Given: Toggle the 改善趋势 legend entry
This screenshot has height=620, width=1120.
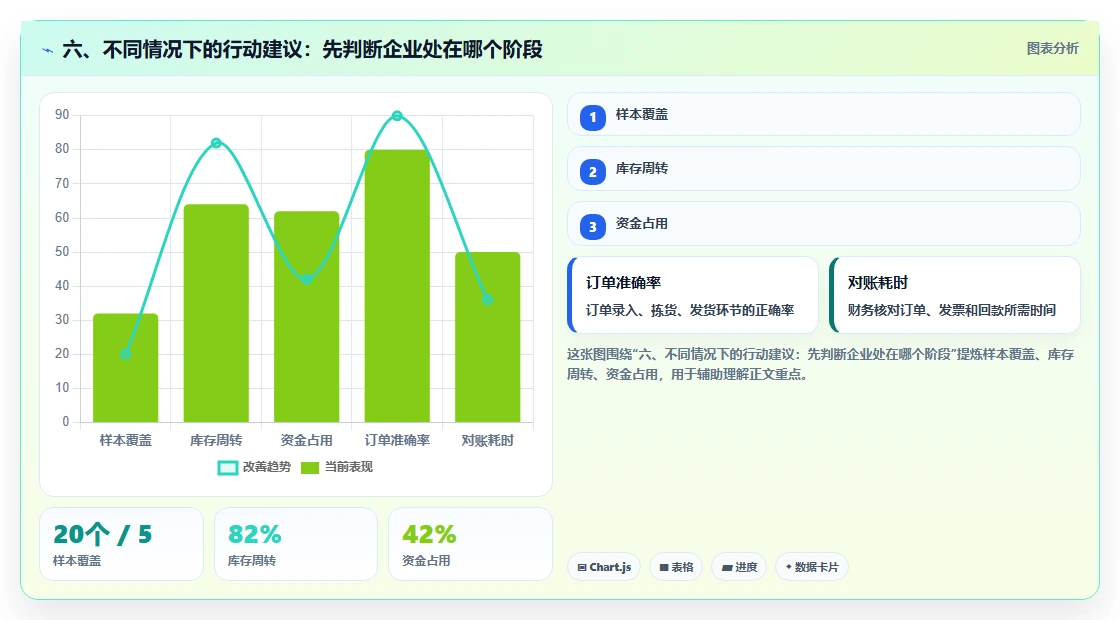Looking at the screenshot, I should click(x=254, y=467).
